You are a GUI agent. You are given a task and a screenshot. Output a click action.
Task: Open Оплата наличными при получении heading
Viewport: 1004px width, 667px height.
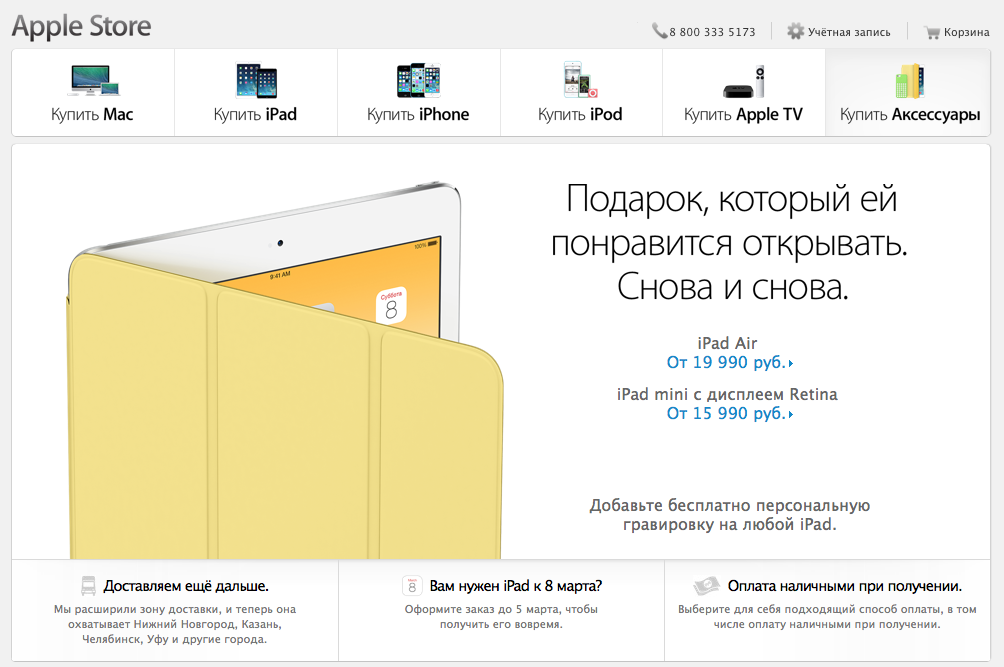845,586
